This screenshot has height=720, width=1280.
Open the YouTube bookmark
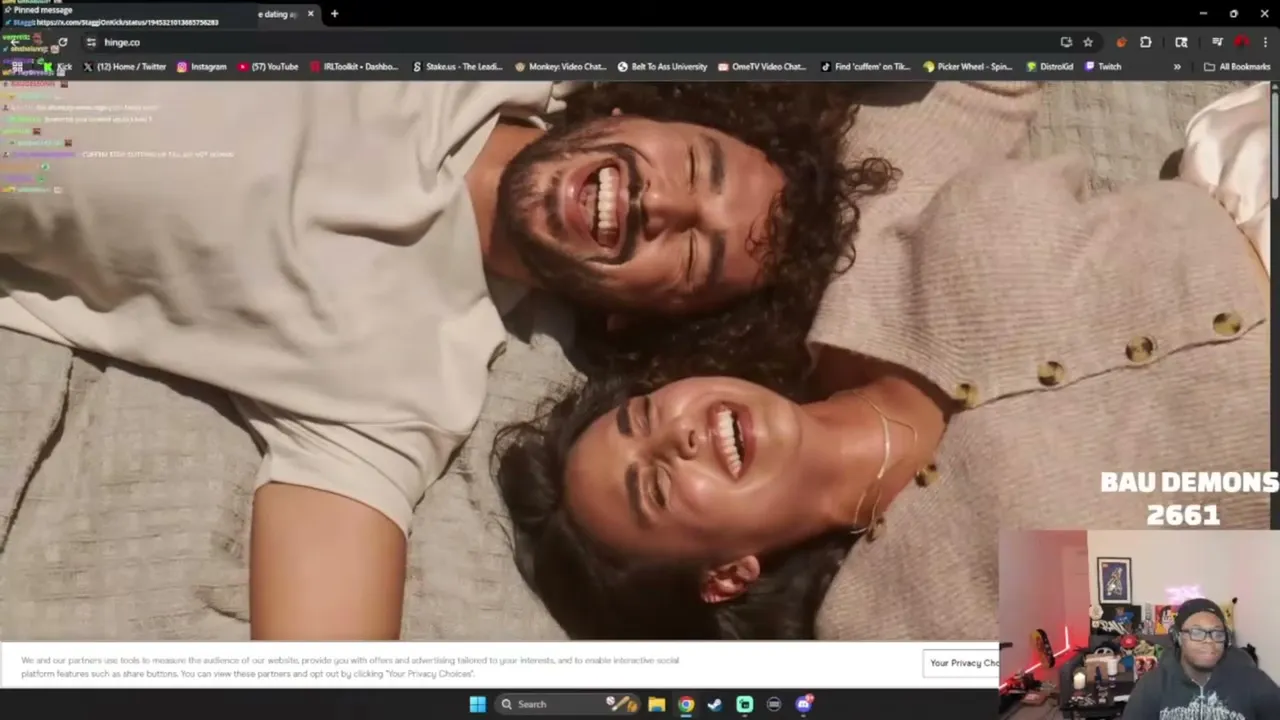(268, 67)
